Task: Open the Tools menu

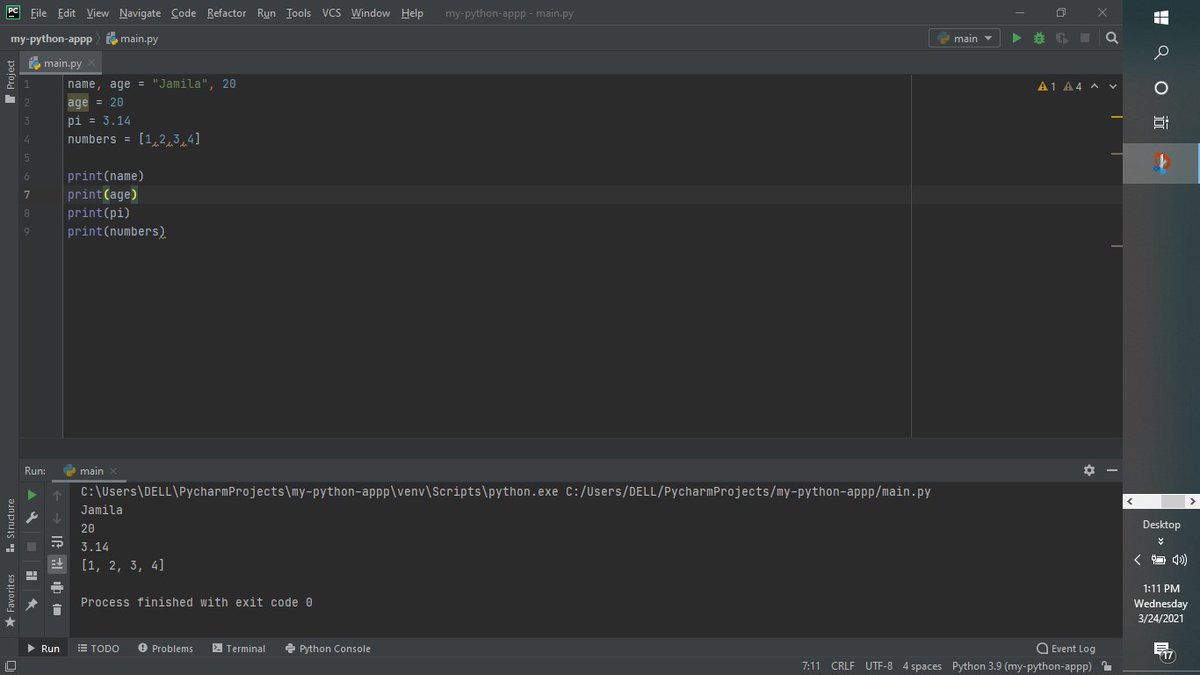Action: (x=298, y=13)
